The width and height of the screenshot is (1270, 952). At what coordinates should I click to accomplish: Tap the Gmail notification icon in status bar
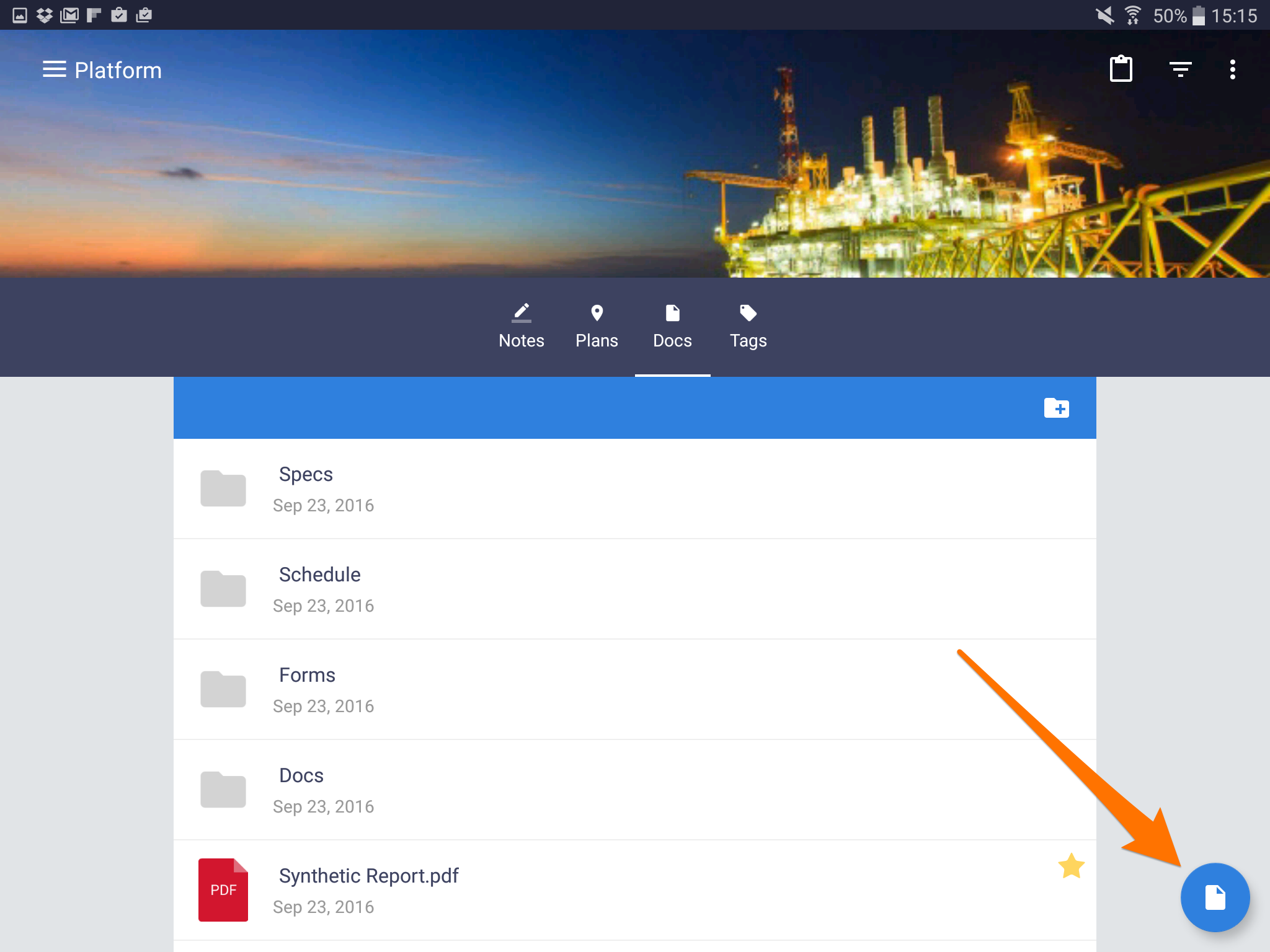(69, 15)
